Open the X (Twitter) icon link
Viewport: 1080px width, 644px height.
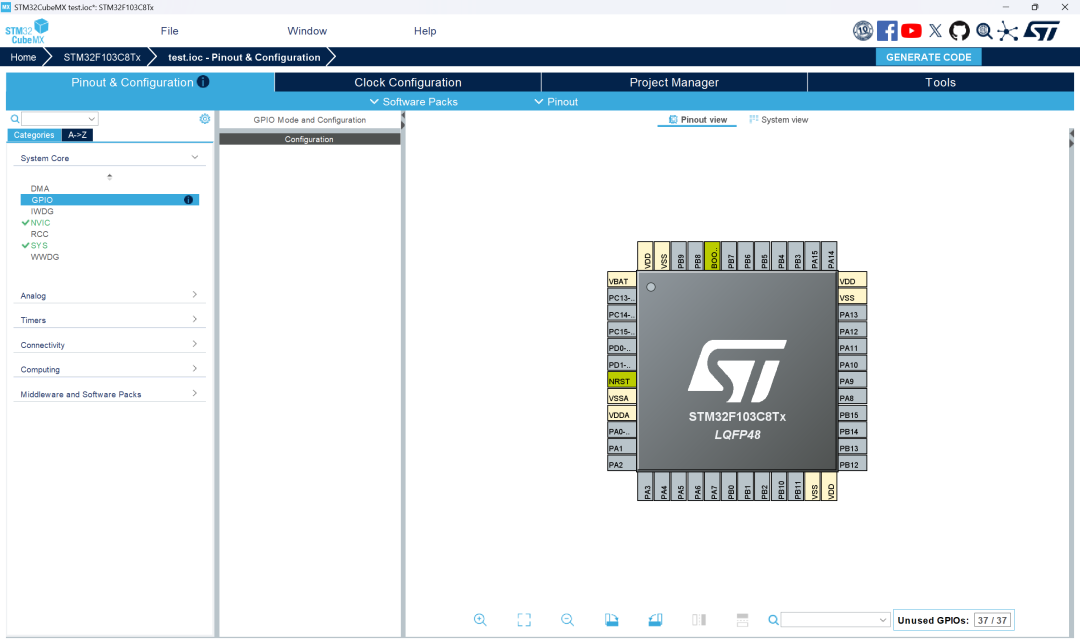(935, 31)
